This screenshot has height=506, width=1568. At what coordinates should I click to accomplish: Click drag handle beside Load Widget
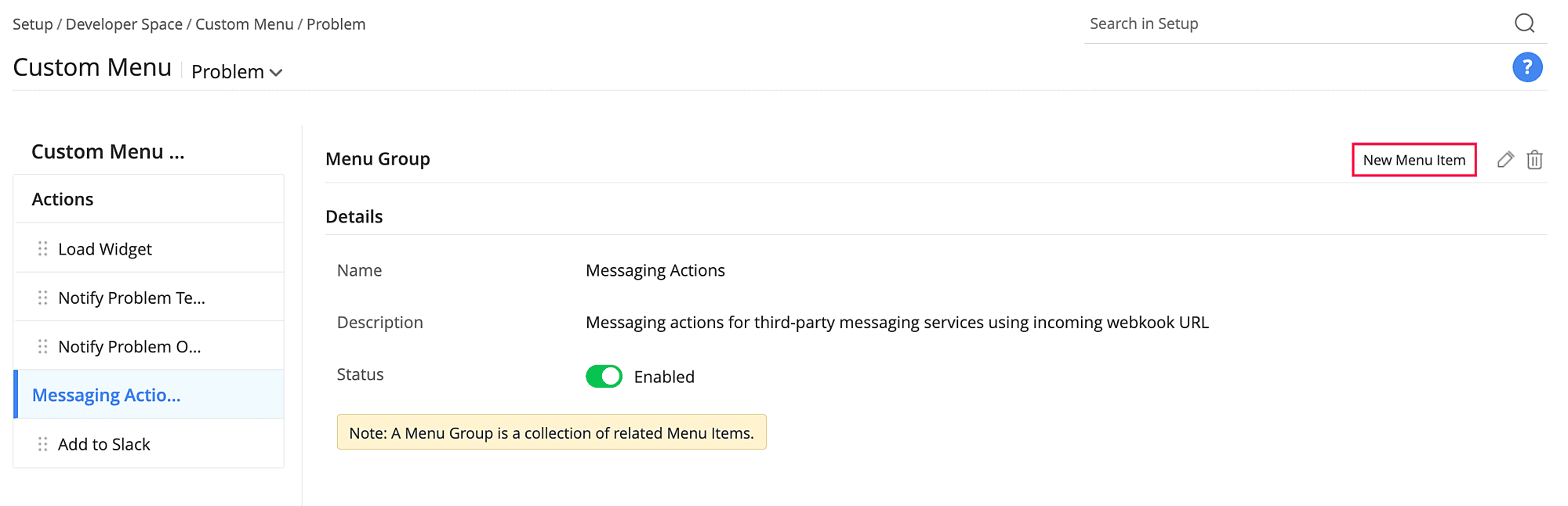(42, 249)
